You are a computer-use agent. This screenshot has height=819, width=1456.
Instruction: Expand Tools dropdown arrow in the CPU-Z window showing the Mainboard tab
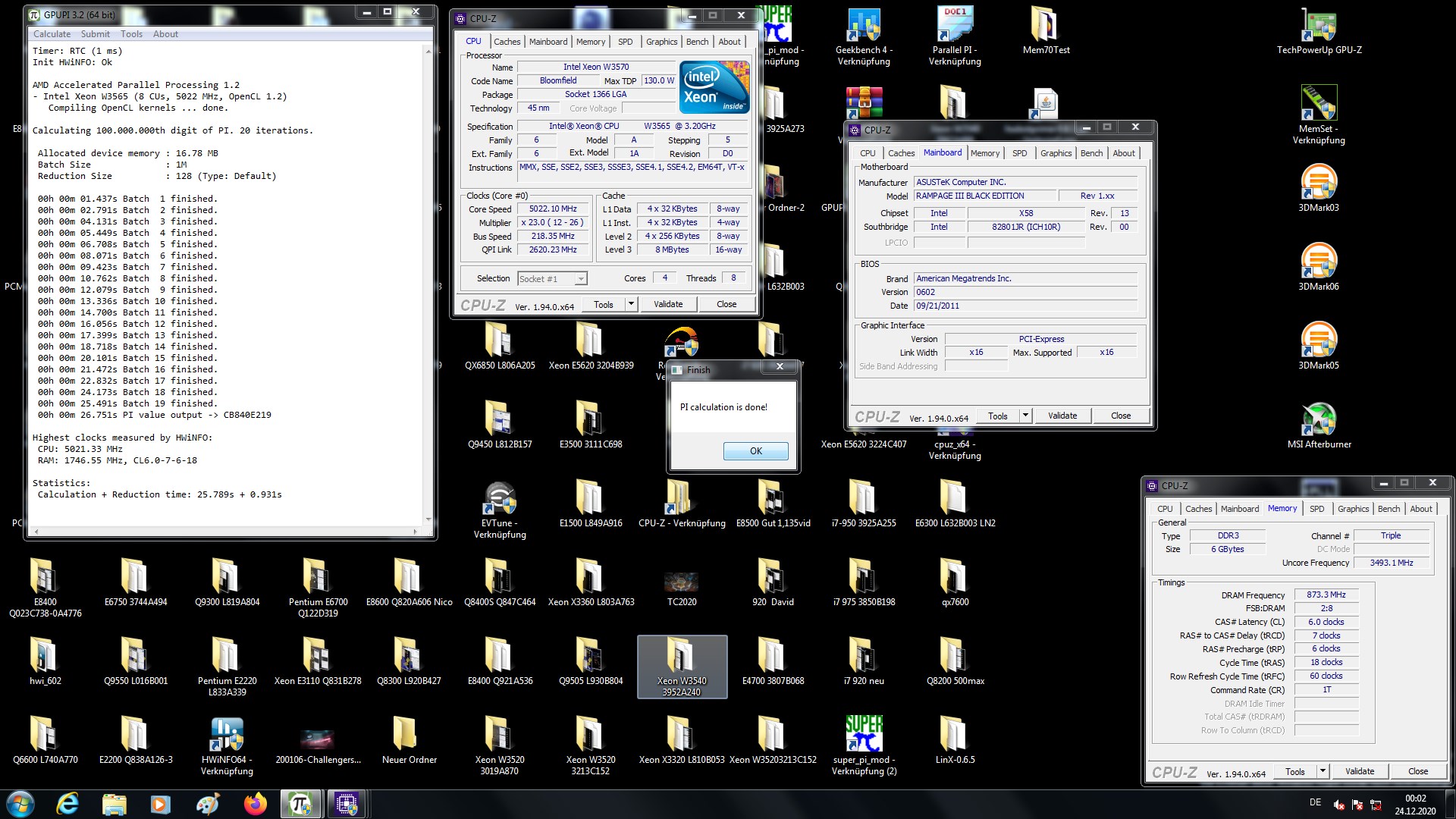1025,416
